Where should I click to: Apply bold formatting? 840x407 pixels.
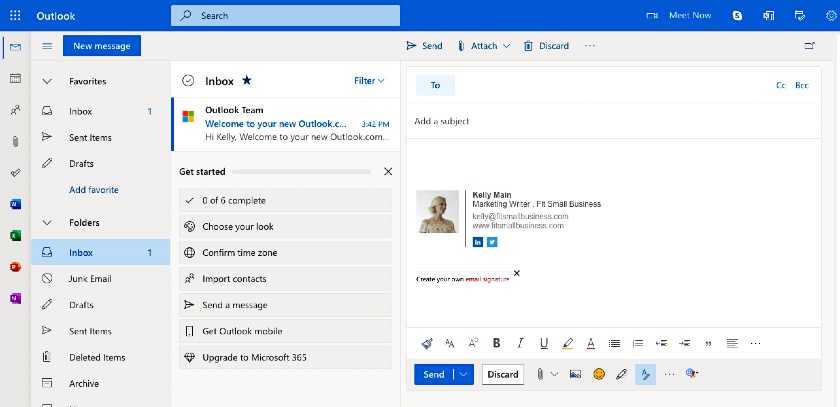point(497,343)
